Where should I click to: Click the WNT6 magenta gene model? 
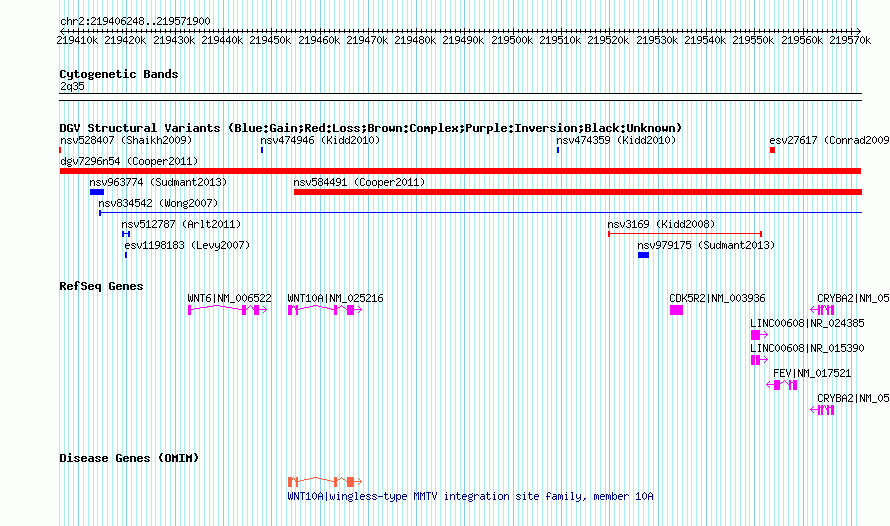(227, 309)
